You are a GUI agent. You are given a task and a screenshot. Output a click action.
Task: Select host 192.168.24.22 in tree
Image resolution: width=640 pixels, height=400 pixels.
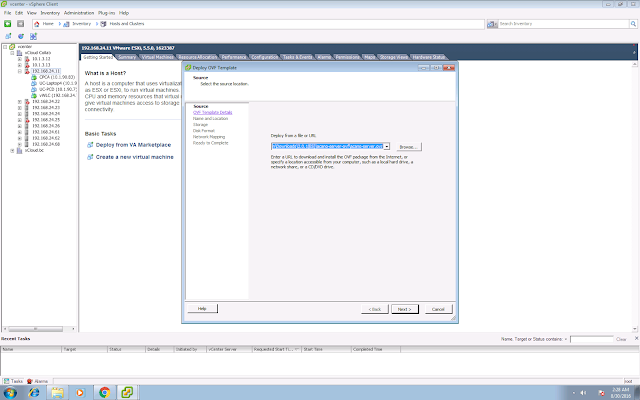click(x=46, y=102)
